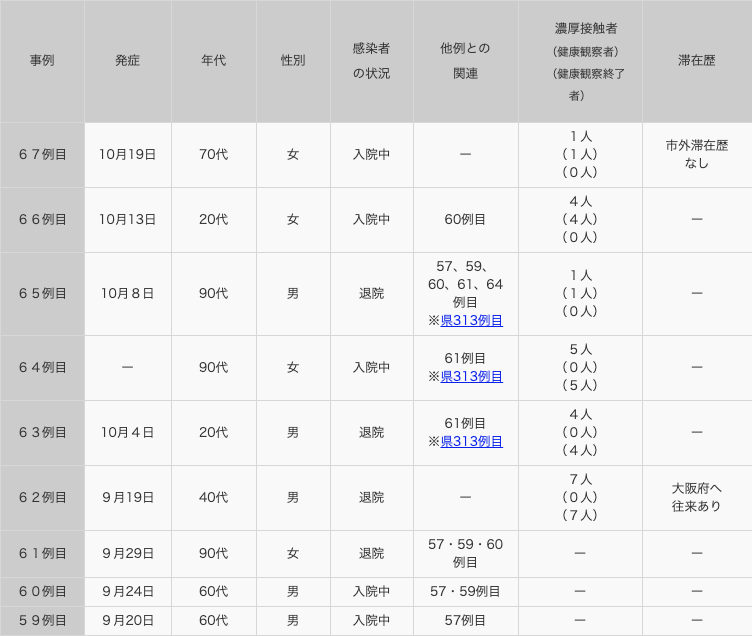The width and height of the screenshot is (752, 636).
Task: Click the 大阪府へ往来あり cell
Action: click(696, 497)
